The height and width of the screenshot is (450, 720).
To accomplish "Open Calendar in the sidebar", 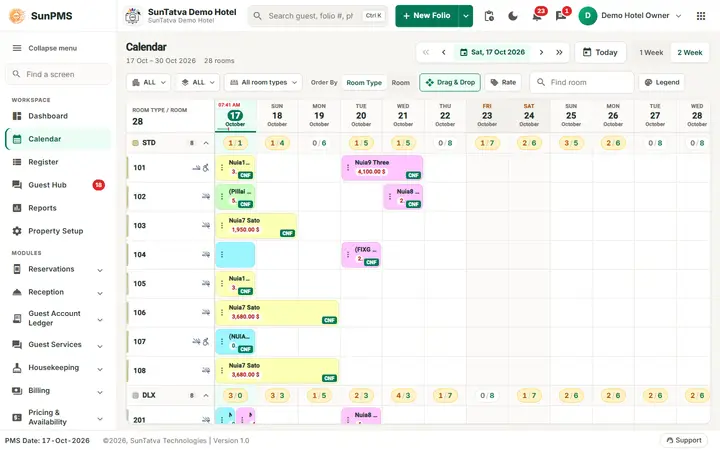I will click(x=58, y=139).
